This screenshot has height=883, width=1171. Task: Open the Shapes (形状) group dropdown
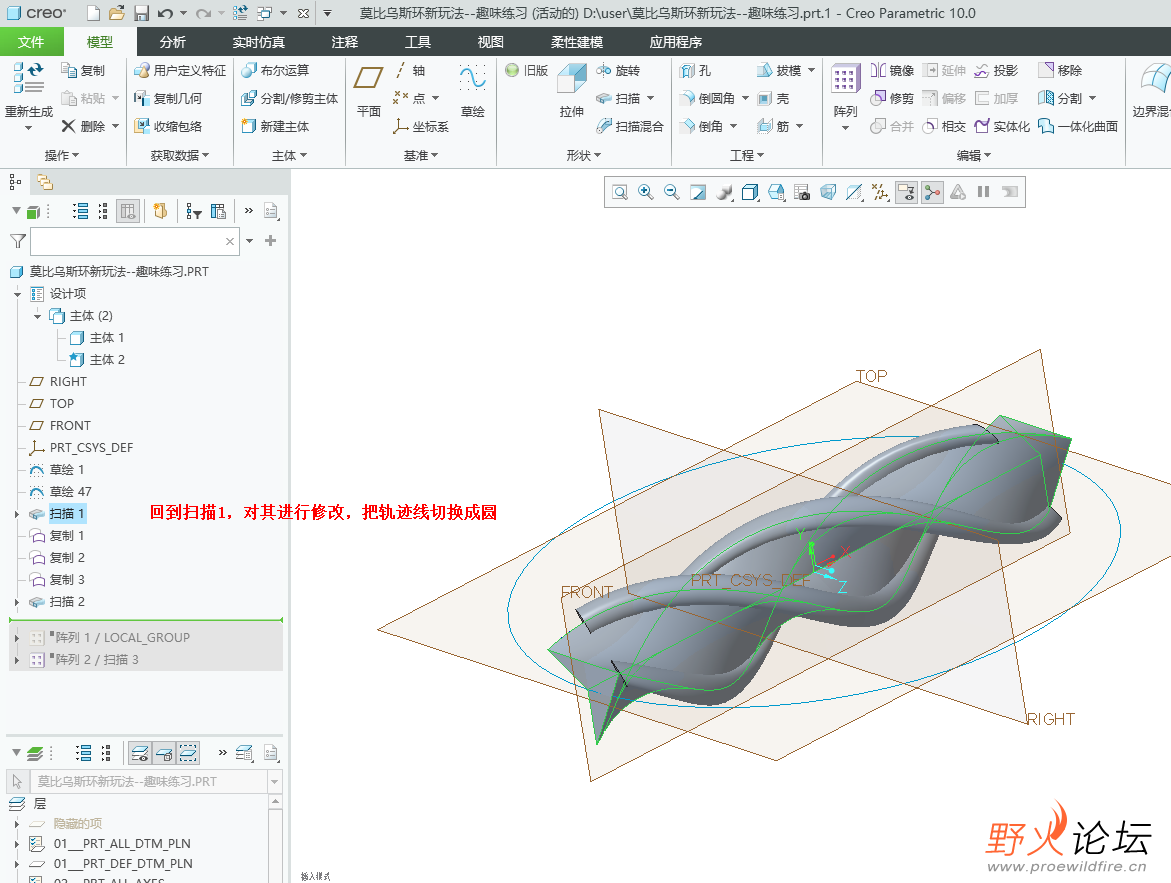click(583, 155)
